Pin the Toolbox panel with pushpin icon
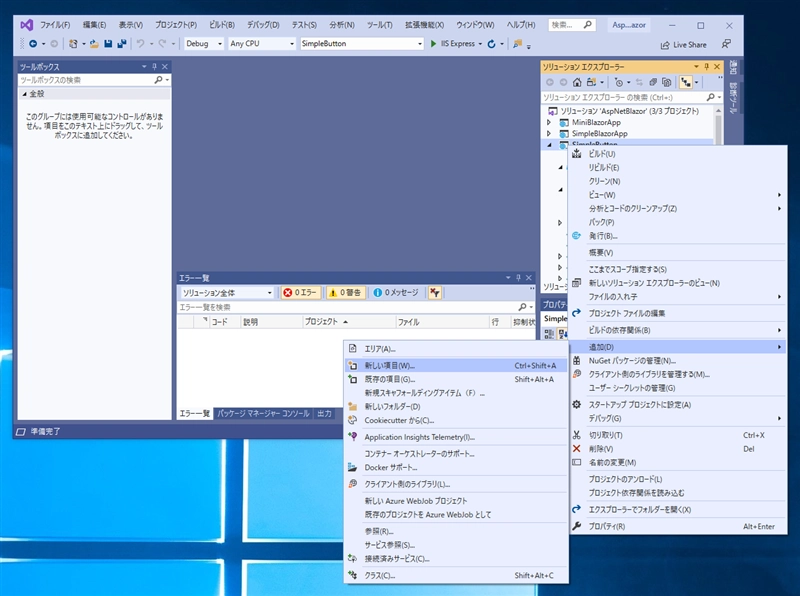The height and width of the screenshot is (596, 800). tap(155, 67)
